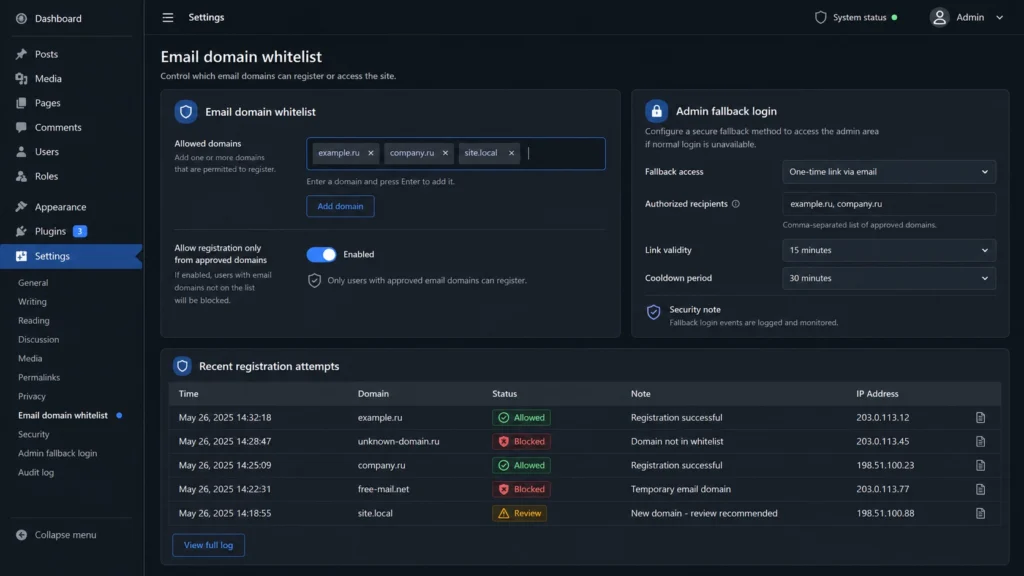1024x576 pixels.
Task: Click the Plugins icon in sidebar
Action: coord(22,231)
